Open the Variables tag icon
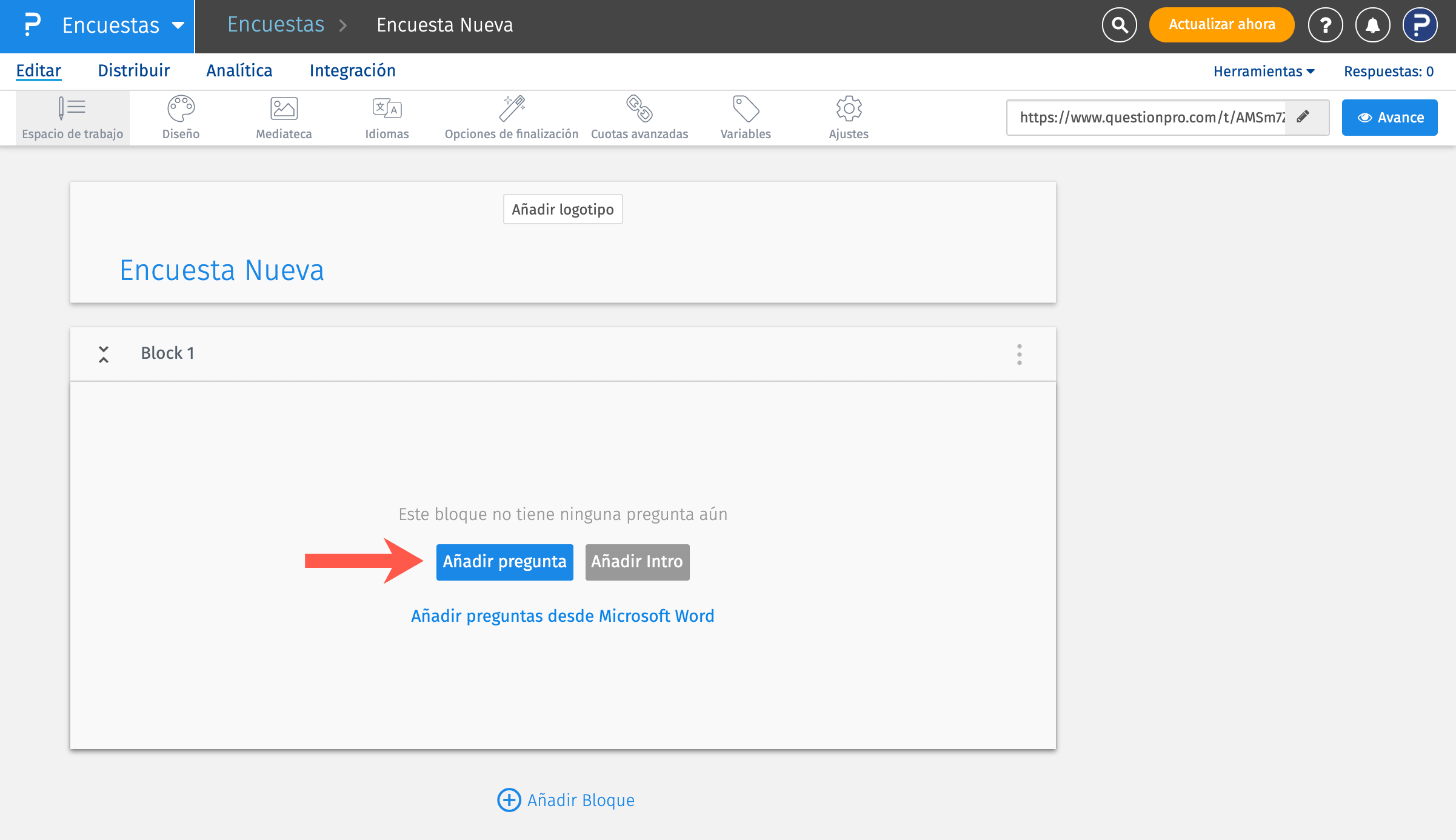The image size is (1456, 840). pyautogui.click(x=746, y=109)
